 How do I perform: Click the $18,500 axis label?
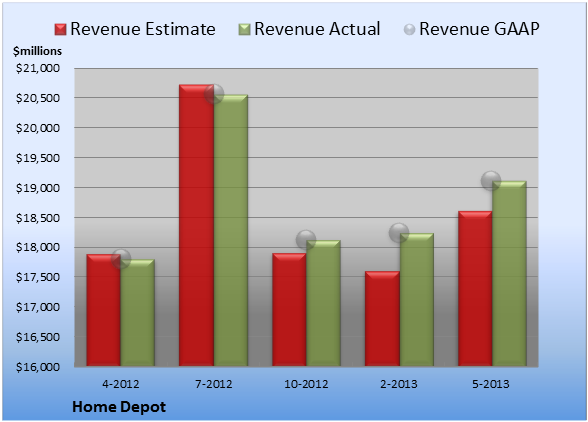(x=38, y=218)
